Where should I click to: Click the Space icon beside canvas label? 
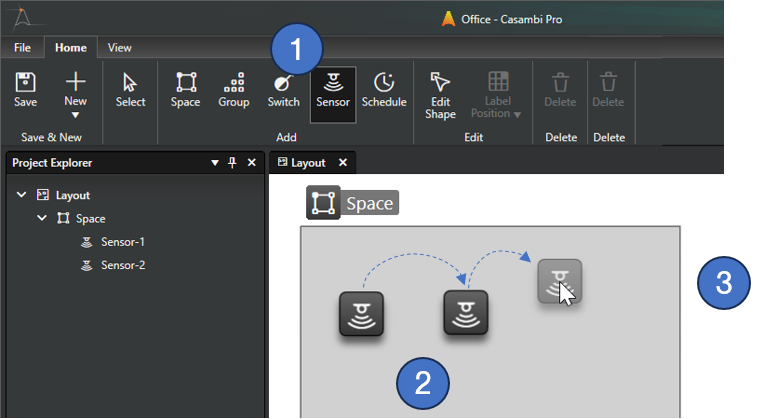click(323, 203)
